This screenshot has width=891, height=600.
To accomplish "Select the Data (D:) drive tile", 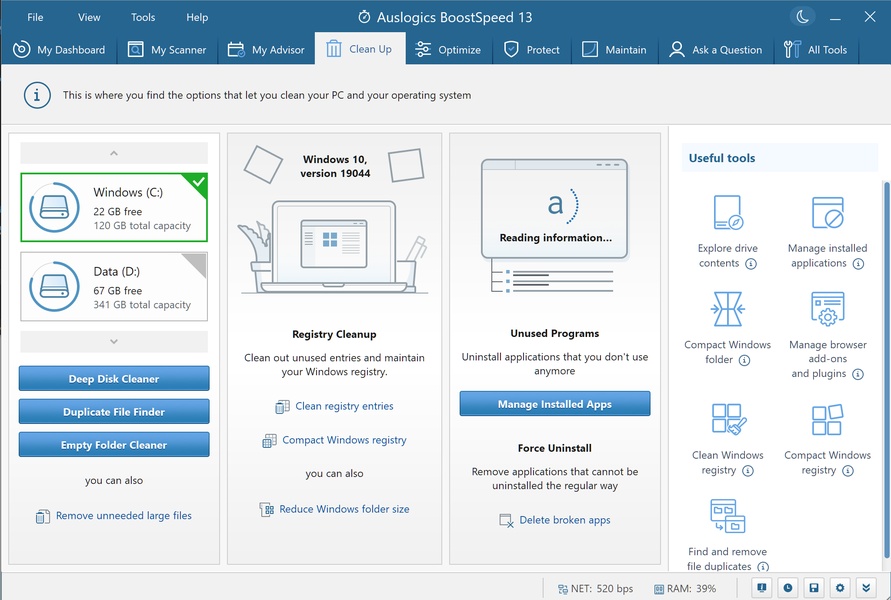I will [114, 287].
